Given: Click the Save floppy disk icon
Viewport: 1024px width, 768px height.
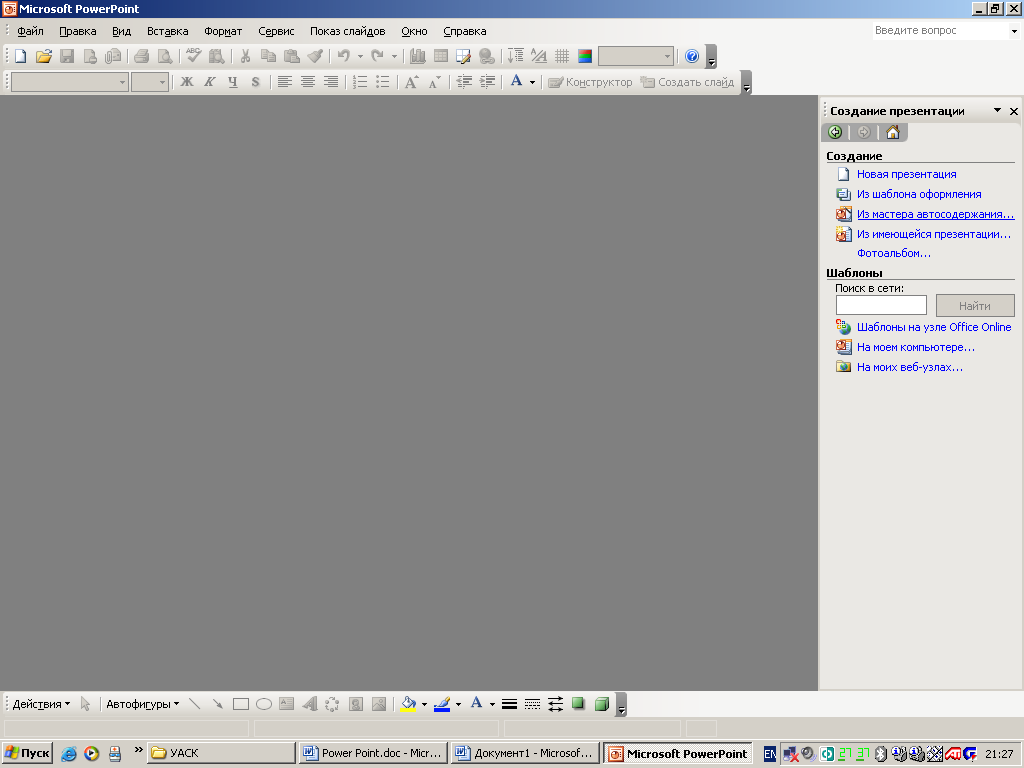Looking at the screenshot, I should 67,56.
